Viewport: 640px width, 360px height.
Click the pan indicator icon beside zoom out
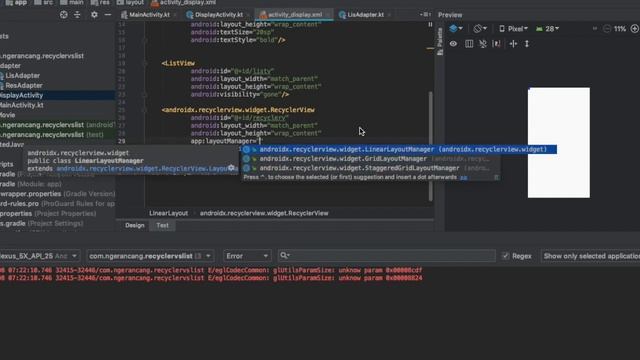[x=595, y=29]
